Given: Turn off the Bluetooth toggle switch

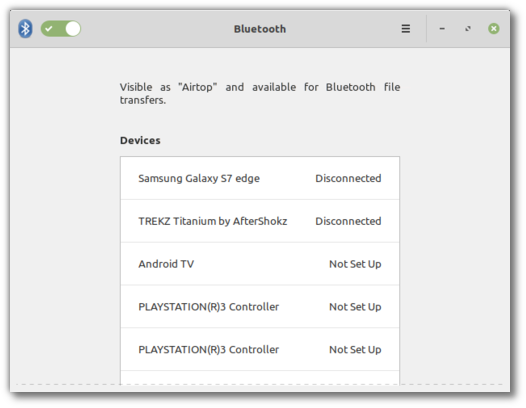Looking at the screenshot, I should tap(61, 29).
